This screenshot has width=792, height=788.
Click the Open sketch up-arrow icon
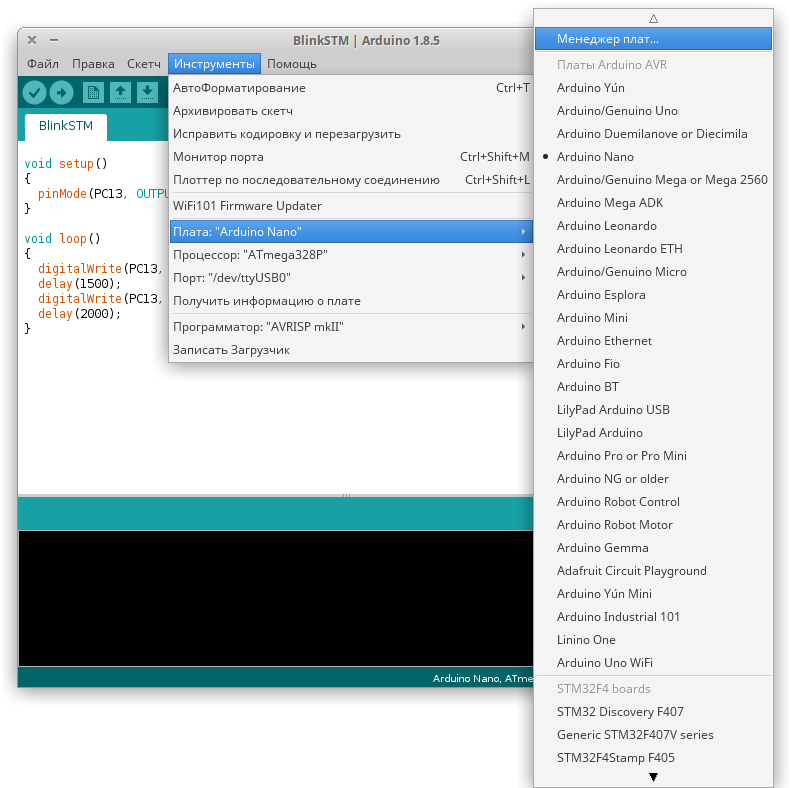click(x=120, y=92)
